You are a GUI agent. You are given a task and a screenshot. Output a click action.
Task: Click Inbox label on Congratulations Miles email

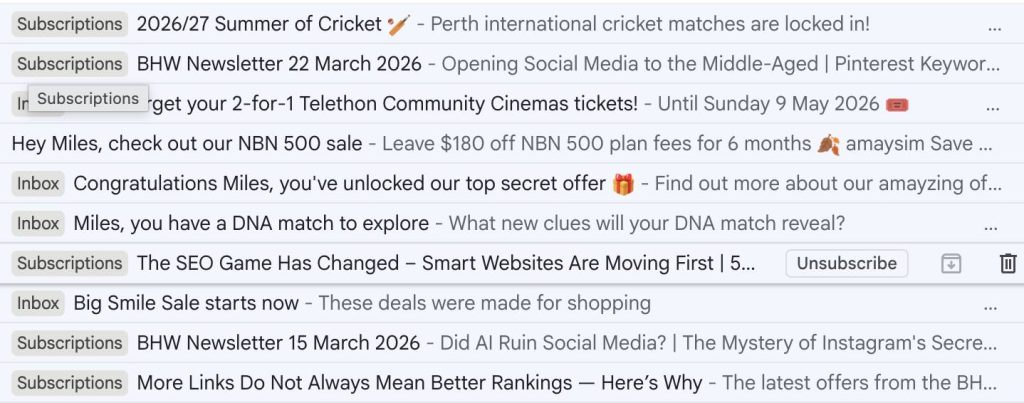pyautogui.click(x=38, y=184)
